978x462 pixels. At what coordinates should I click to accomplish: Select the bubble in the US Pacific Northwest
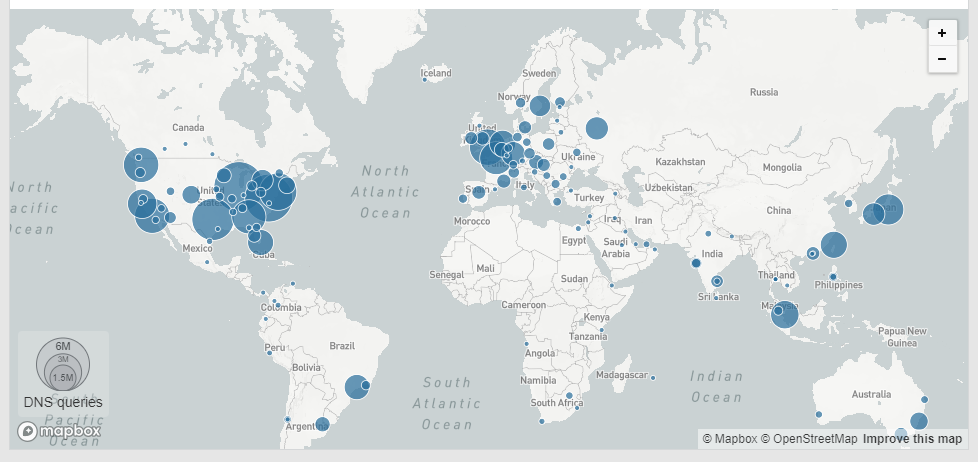point(141,164)
